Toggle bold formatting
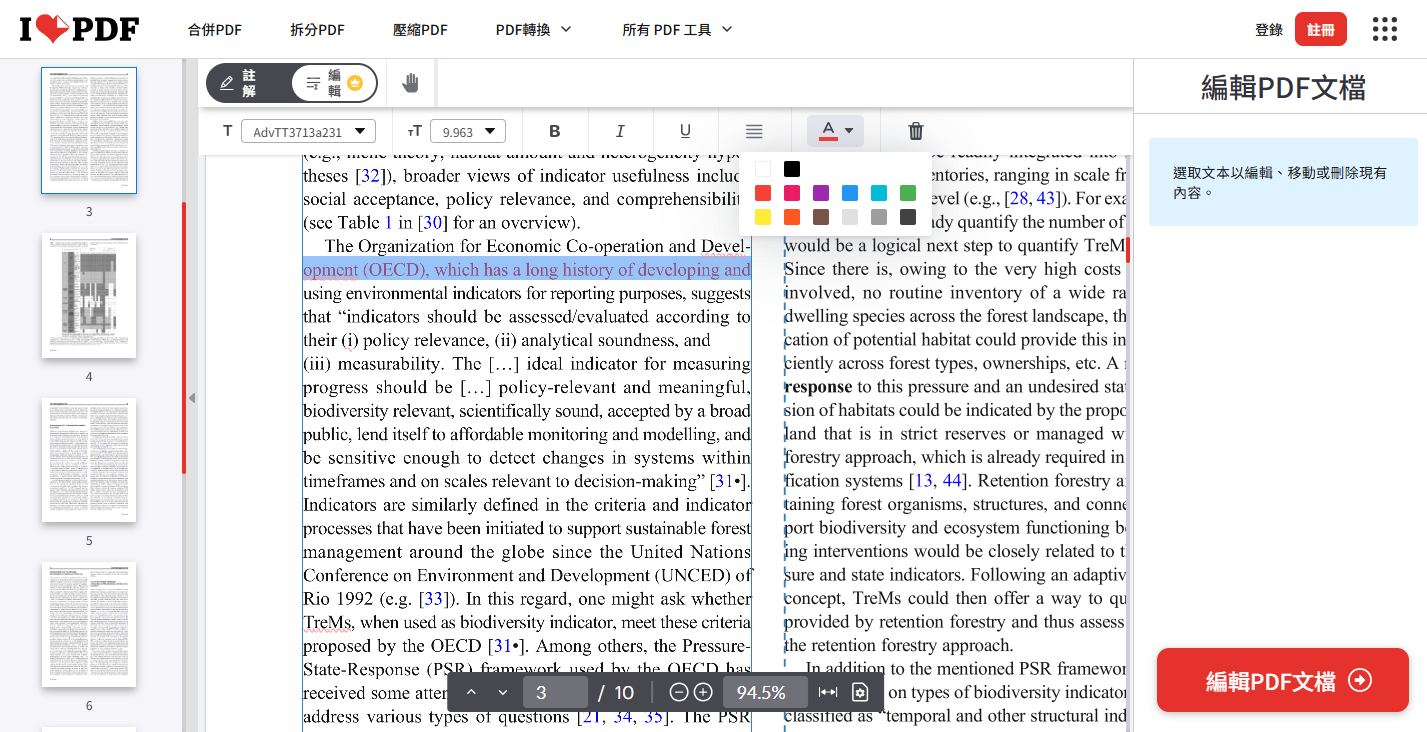The image size is (1427, 732). [555, 131]
